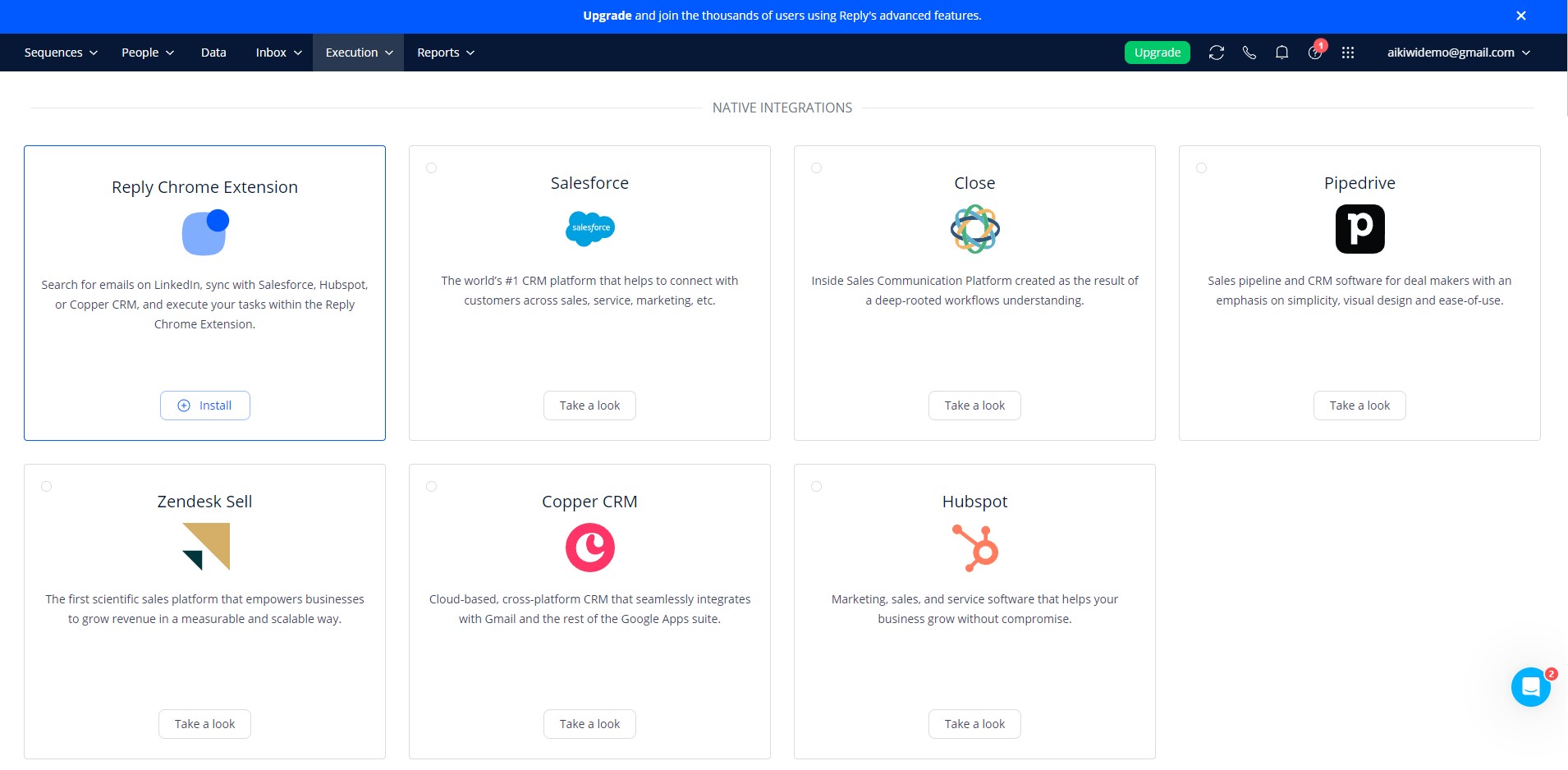Image resolution: width=1568 pixels, height=770 pixels.
Task: Select the Hubspot card radio button
Action: 817,487
